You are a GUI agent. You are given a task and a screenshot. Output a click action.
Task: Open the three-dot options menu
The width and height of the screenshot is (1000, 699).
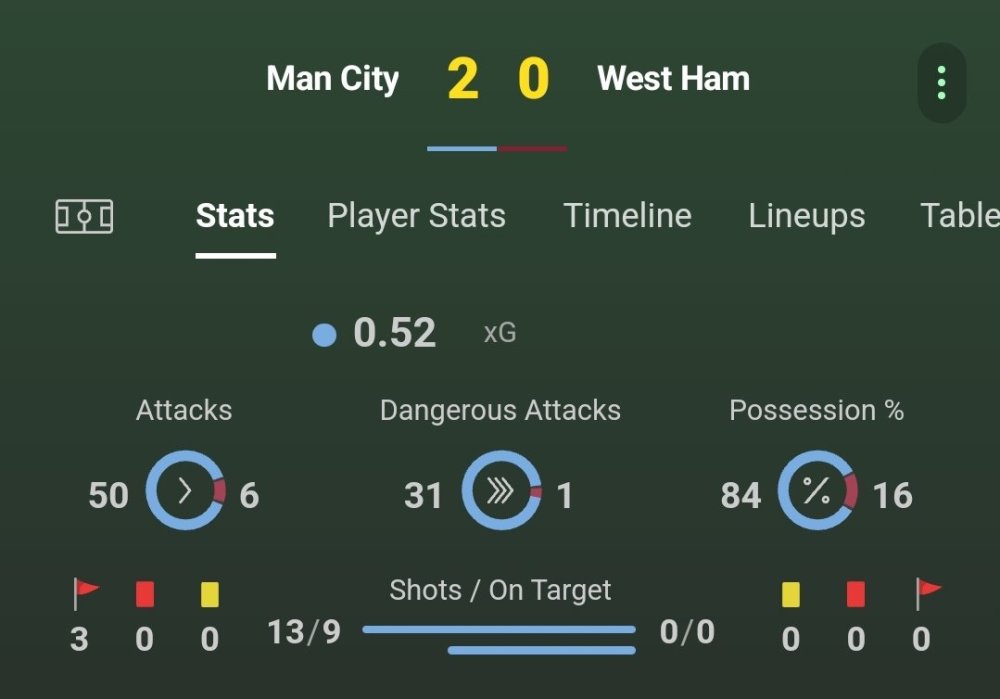[940, 80]
